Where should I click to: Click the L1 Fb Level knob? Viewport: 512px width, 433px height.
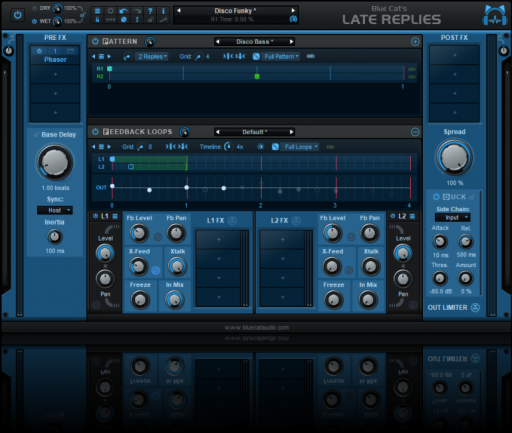139,233
